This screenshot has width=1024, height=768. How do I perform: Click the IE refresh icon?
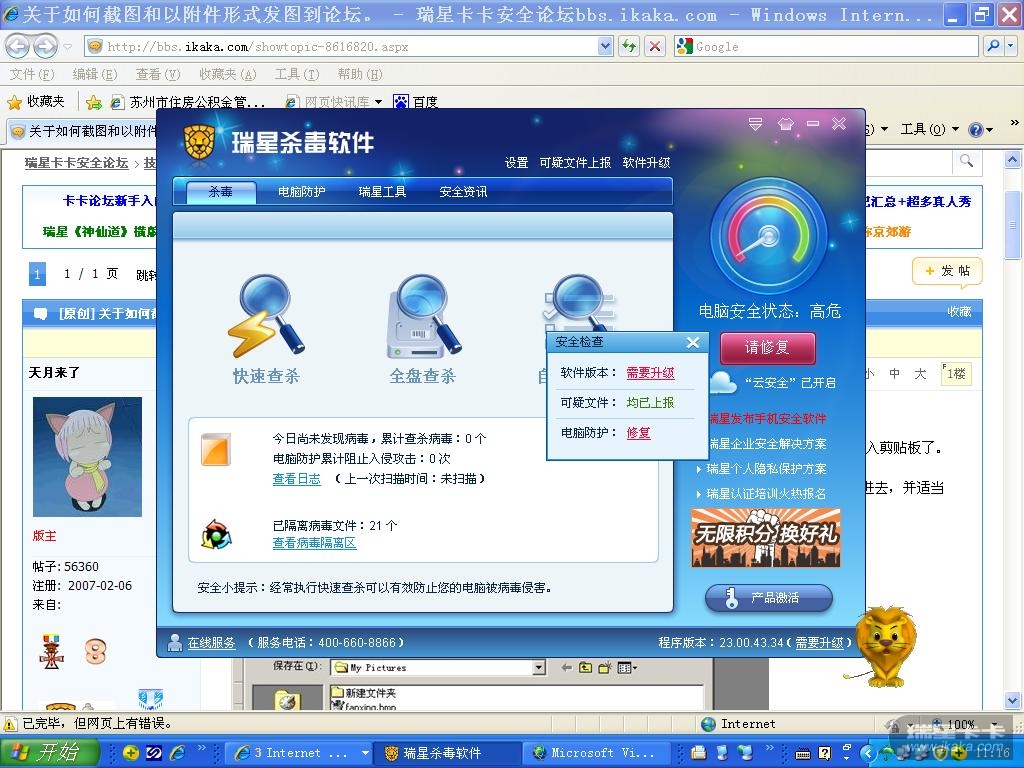(x=629, y=46)
